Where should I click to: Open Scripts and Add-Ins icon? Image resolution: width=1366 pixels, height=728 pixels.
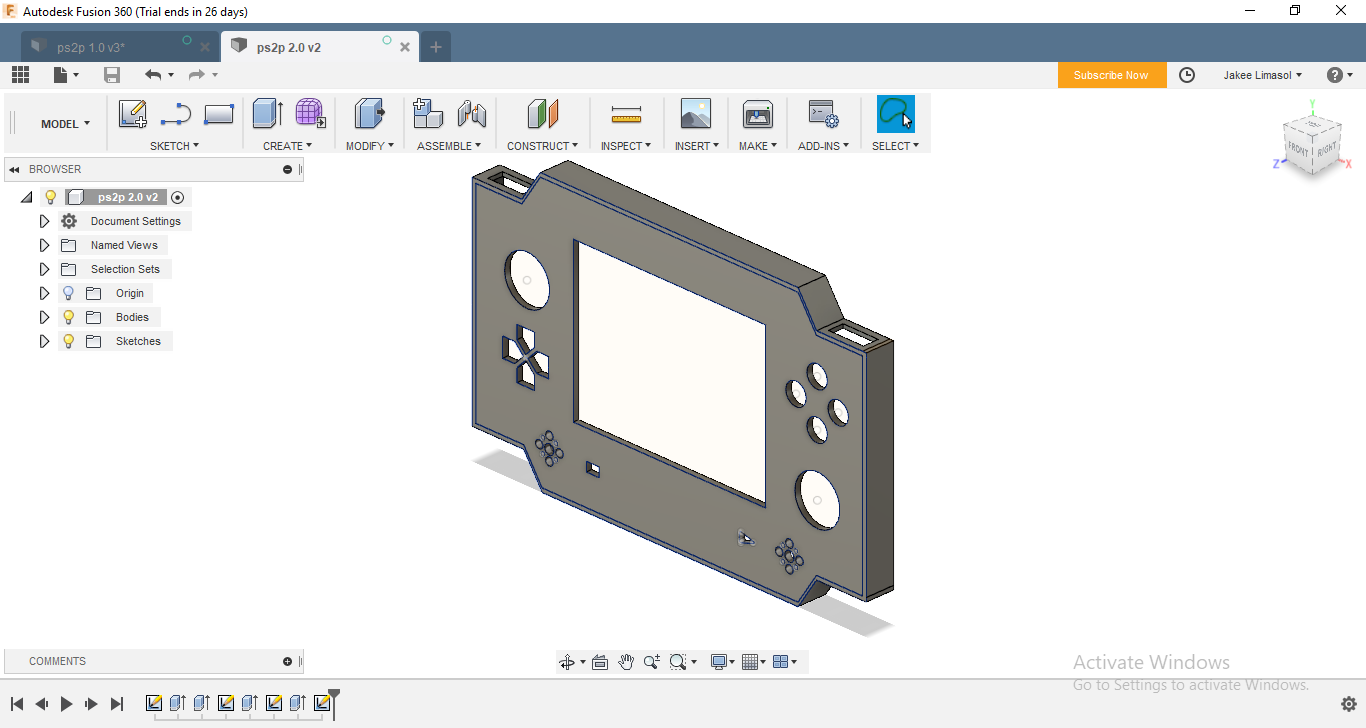pos(823,114)
